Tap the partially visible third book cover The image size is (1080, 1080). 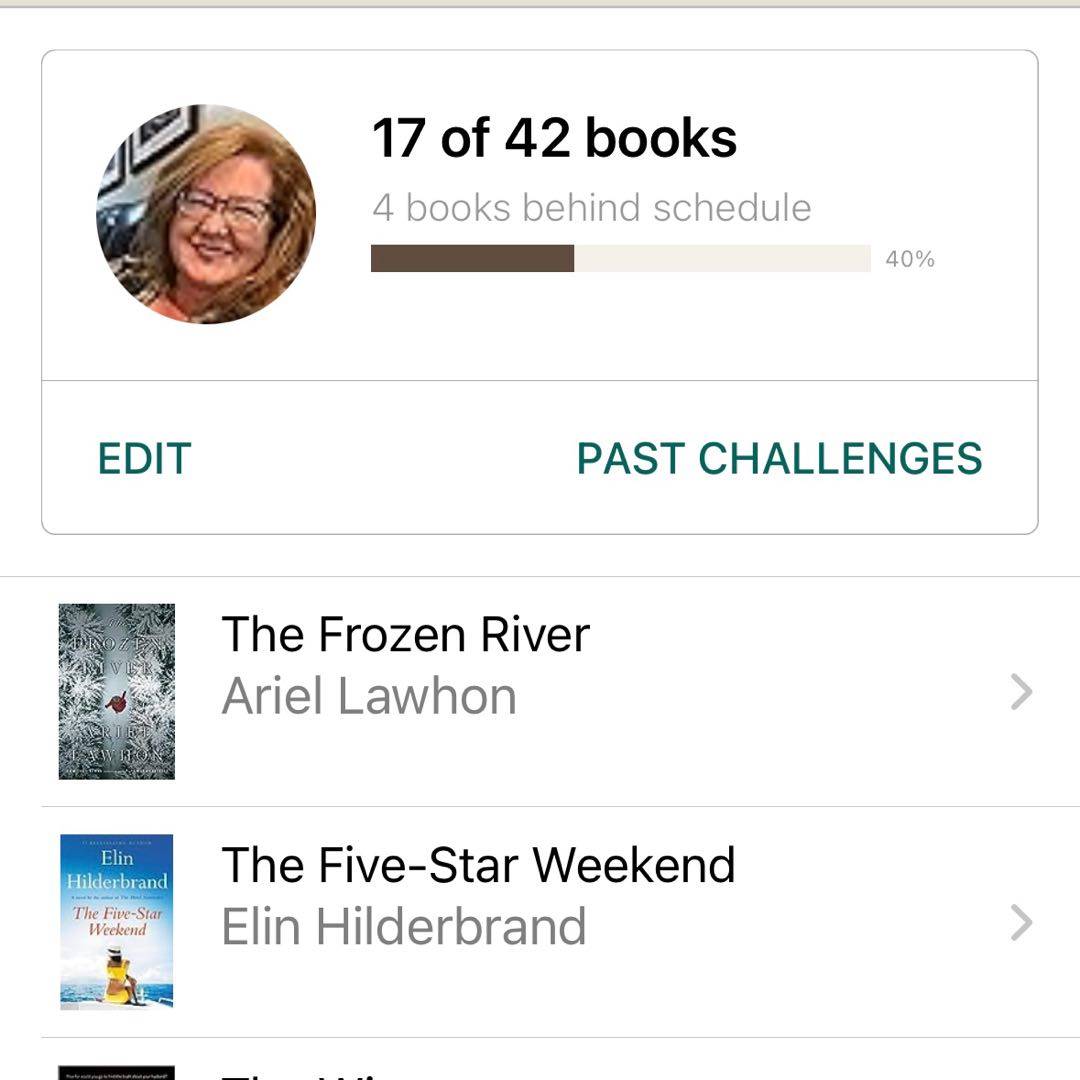(117, 1072)
